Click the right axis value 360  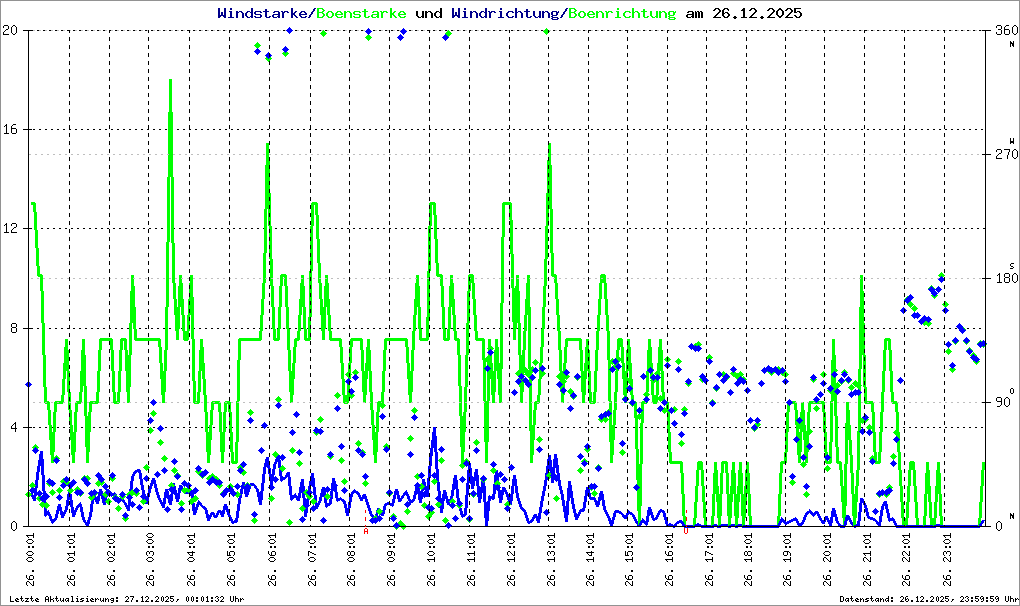[x=1006, y=30]
